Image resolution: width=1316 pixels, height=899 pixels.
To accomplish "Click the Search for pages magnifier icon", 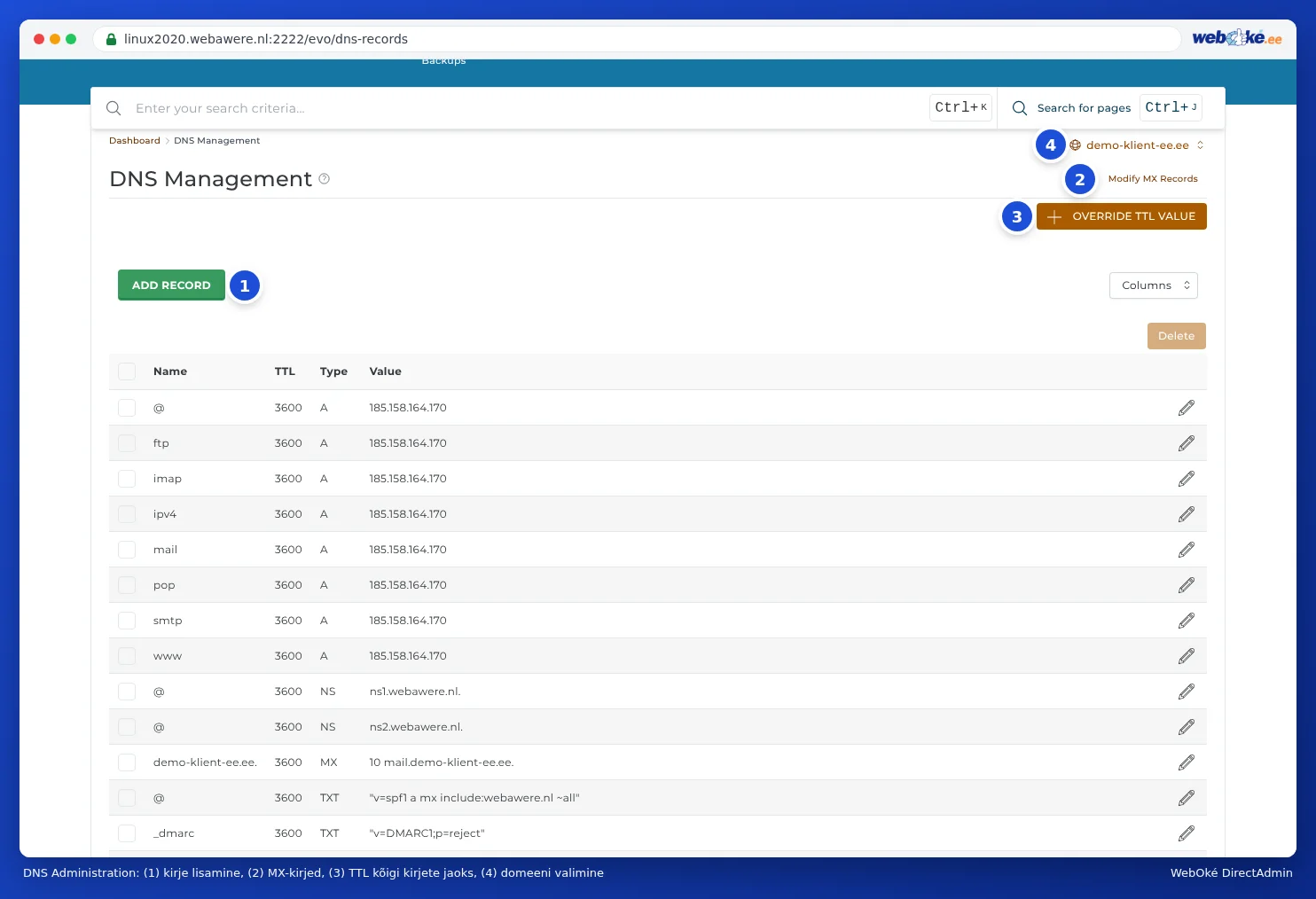I will (1020, 108).
